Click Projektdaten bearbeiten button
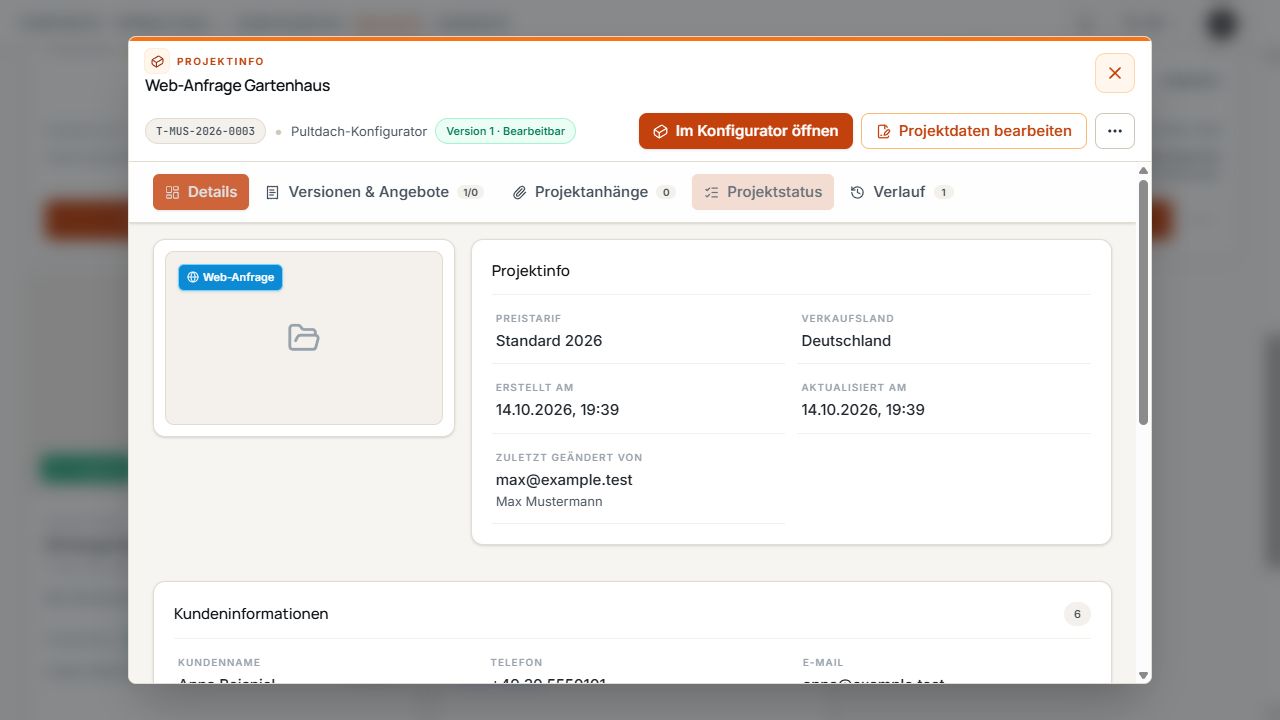The image size is (1280, 720). click(974, 131)
